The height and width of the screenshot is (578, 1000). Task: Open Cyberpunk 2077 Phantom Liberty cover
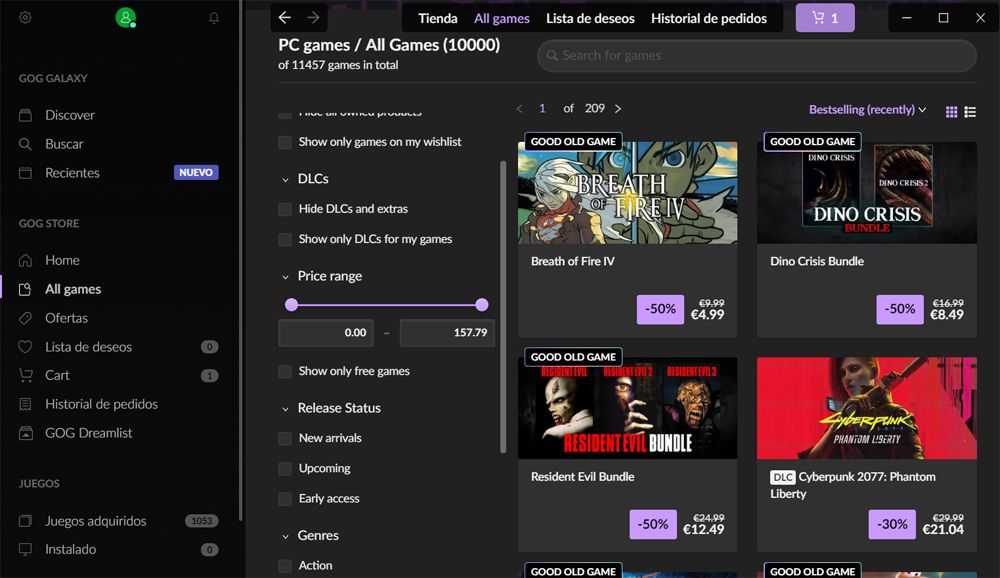pyautogui.click(x=867, y=408)
